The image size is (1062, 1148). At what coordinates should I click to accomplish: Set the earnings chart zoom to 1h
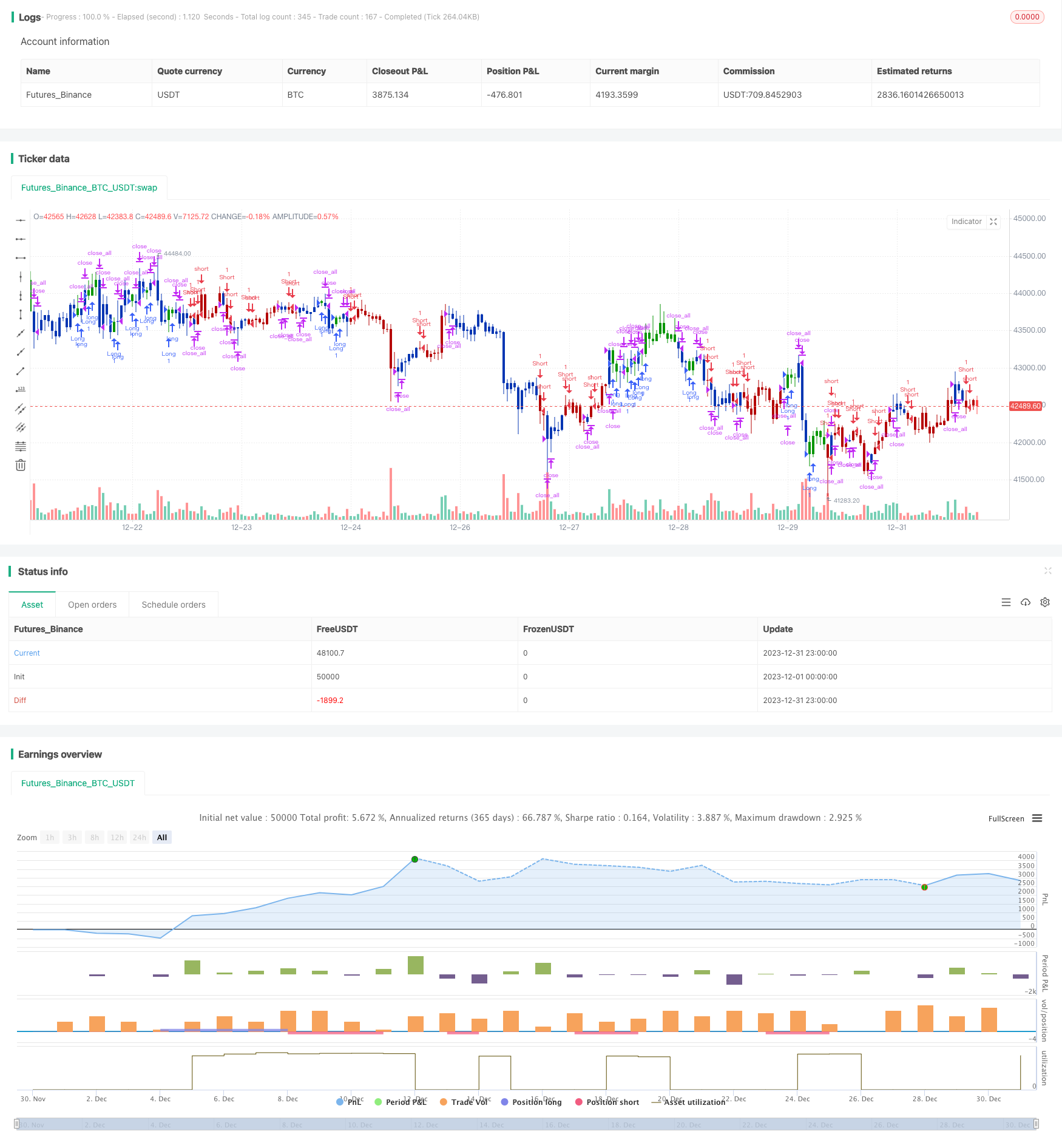coord(50,837)
